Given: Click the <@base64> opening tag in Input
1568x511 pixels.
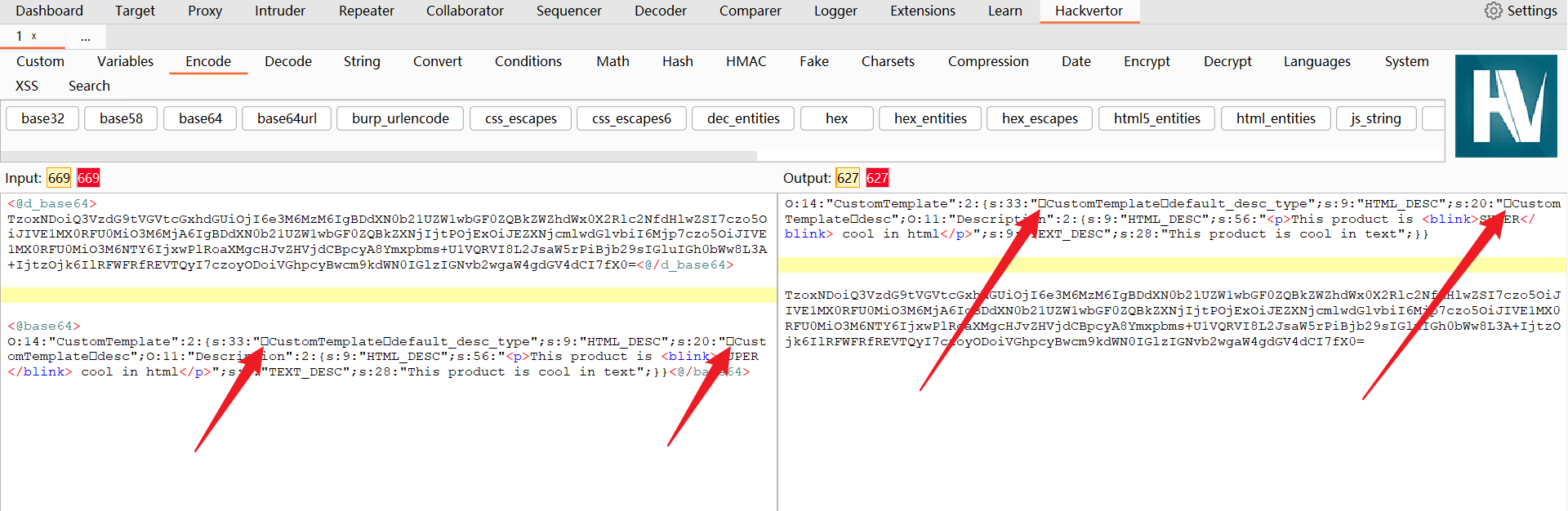Looking at the screenshot, I should (44, 326).
